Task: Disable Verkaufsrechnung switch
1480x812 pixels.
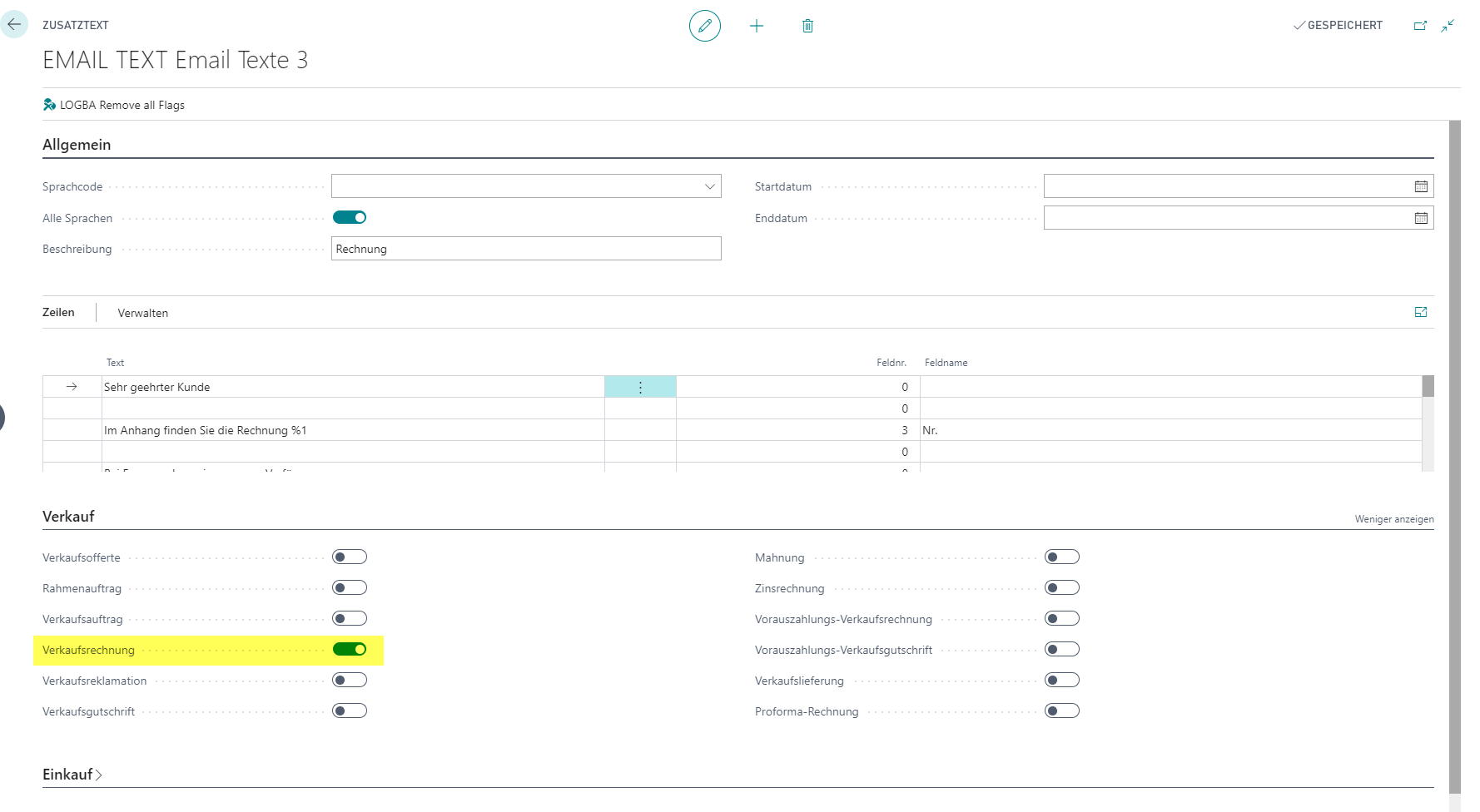Action: tap(350, 649)
